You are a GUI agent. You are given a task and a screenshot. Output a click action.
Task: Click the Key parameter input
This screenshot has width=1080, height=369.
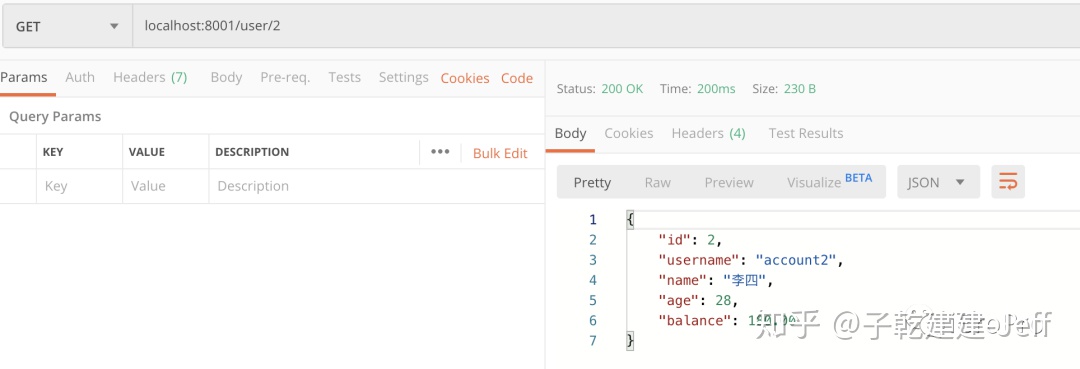coord(79,186)
